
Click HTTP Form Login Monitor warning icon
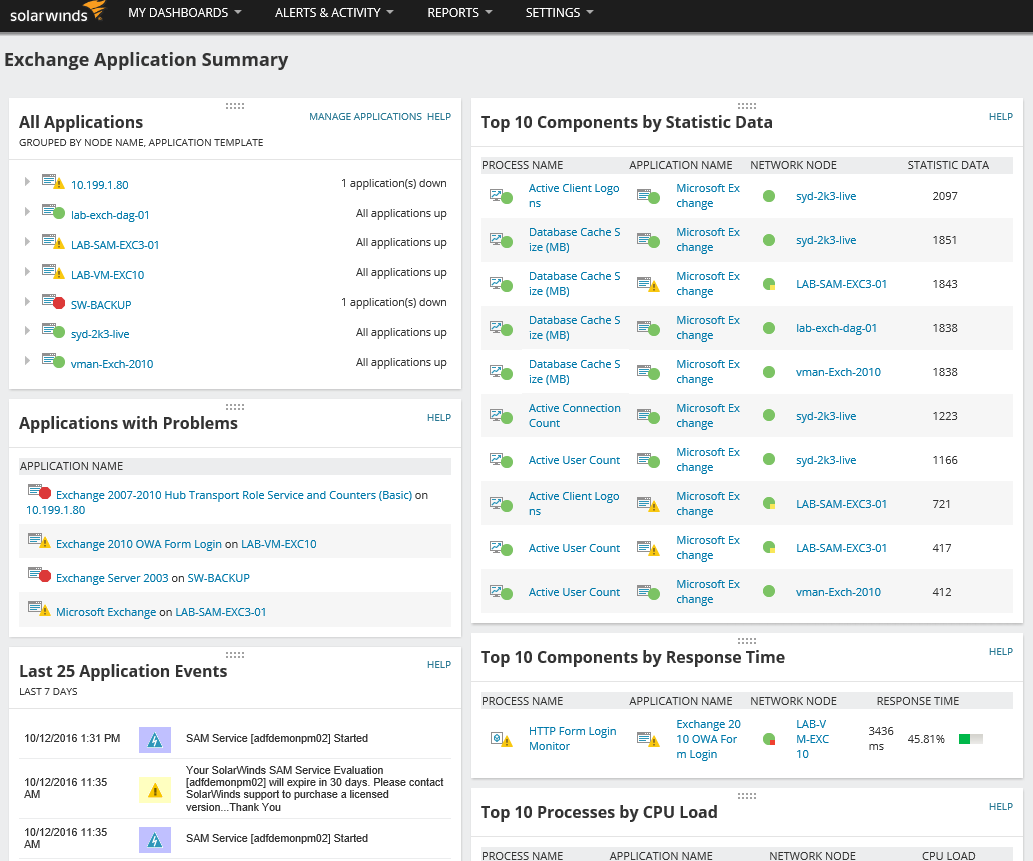(501, 739)
